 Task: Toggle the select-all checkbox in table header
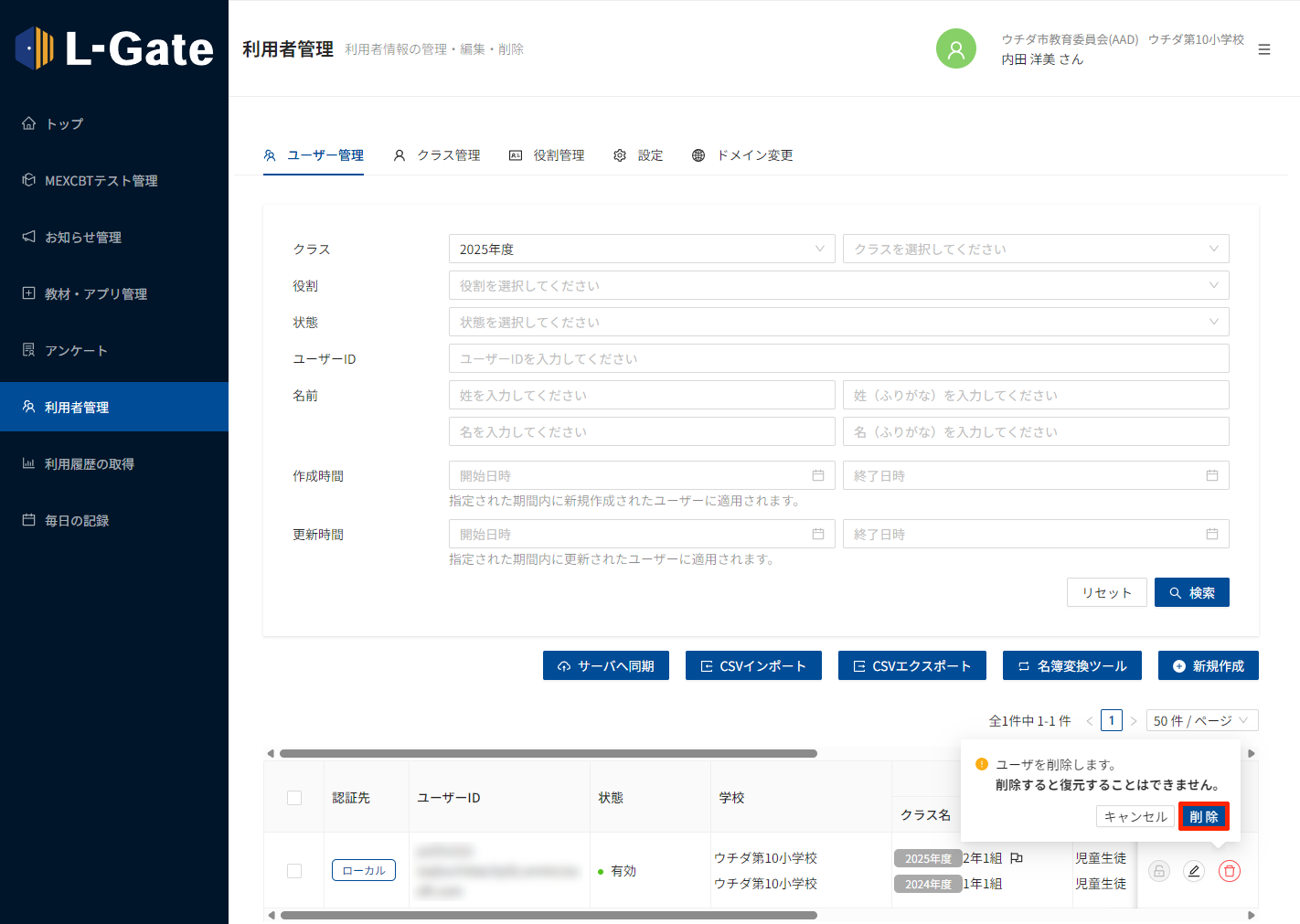(x=294, y=798)
